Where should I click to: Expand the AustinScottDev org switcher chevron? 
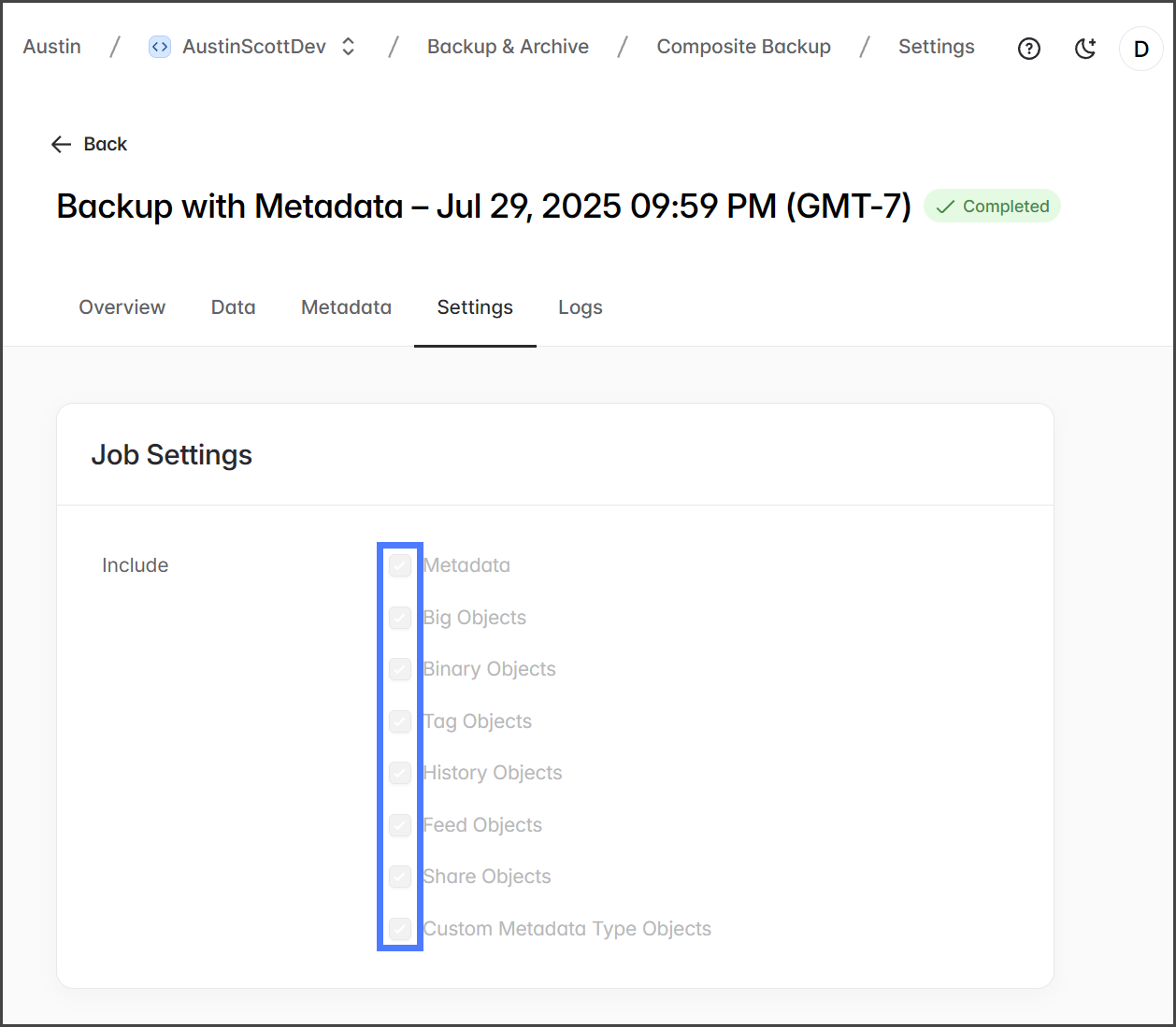point(349,47)
